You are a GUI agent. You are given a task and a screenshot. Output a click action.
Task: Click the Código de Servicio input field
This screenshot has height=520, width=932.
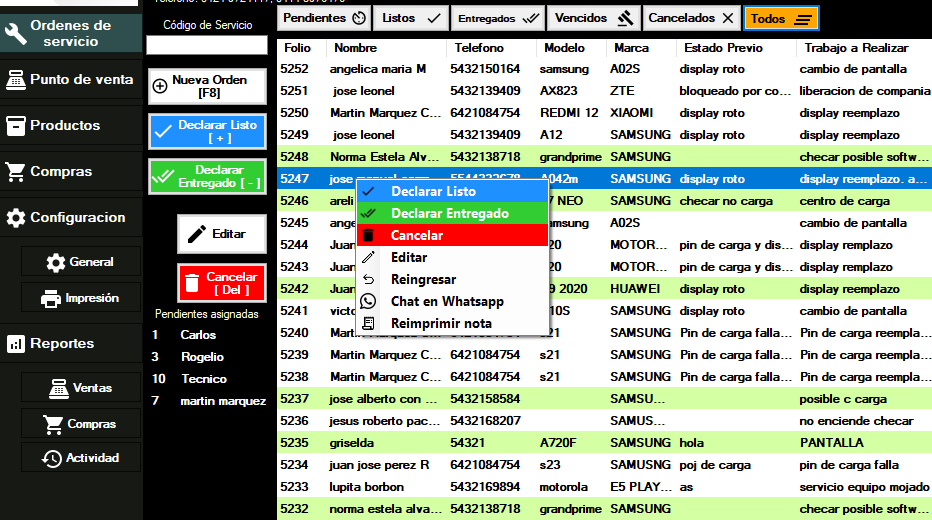207,45
